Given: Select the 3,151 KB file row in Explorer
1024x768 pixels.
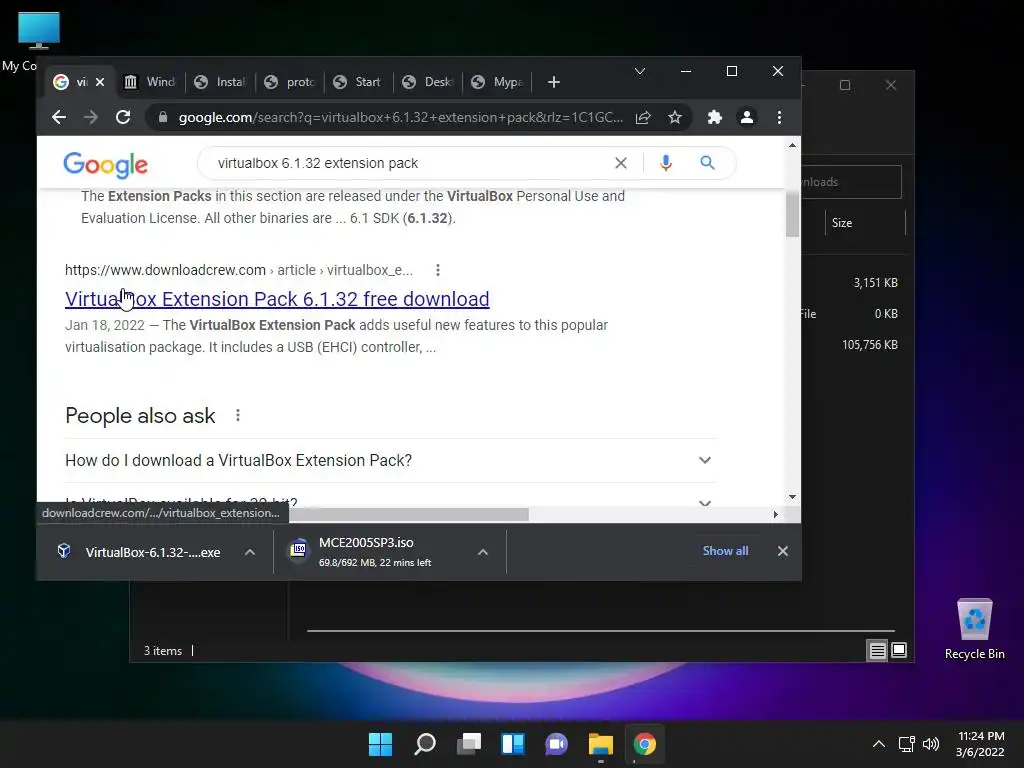Looking at the screenshot, I should point(853,283).
